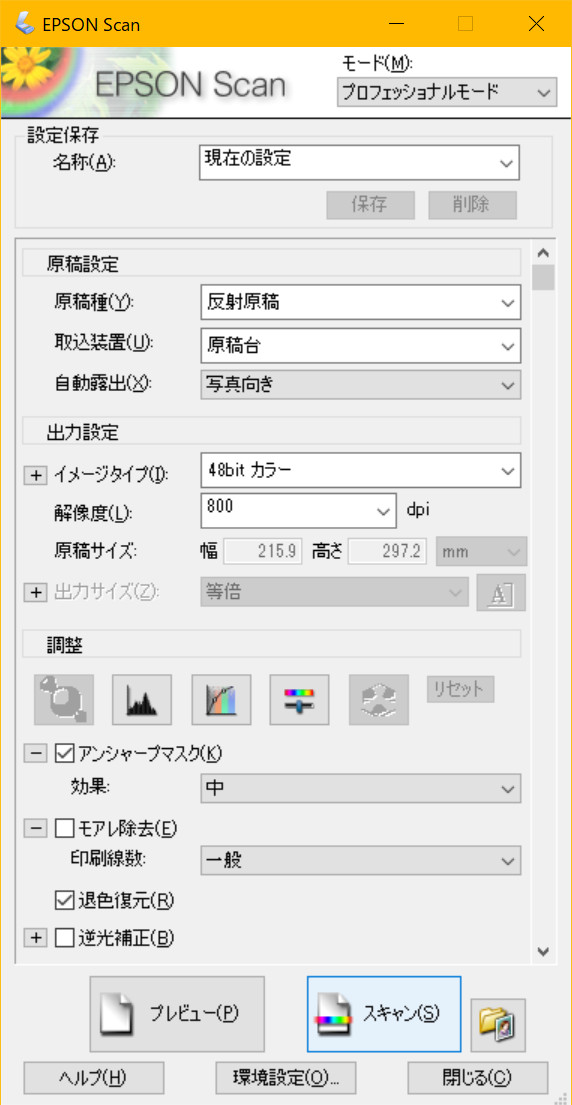This screenshot has height=1105, width=572.
Task: Open 環境設定 configuration button
Action: 285,1078
